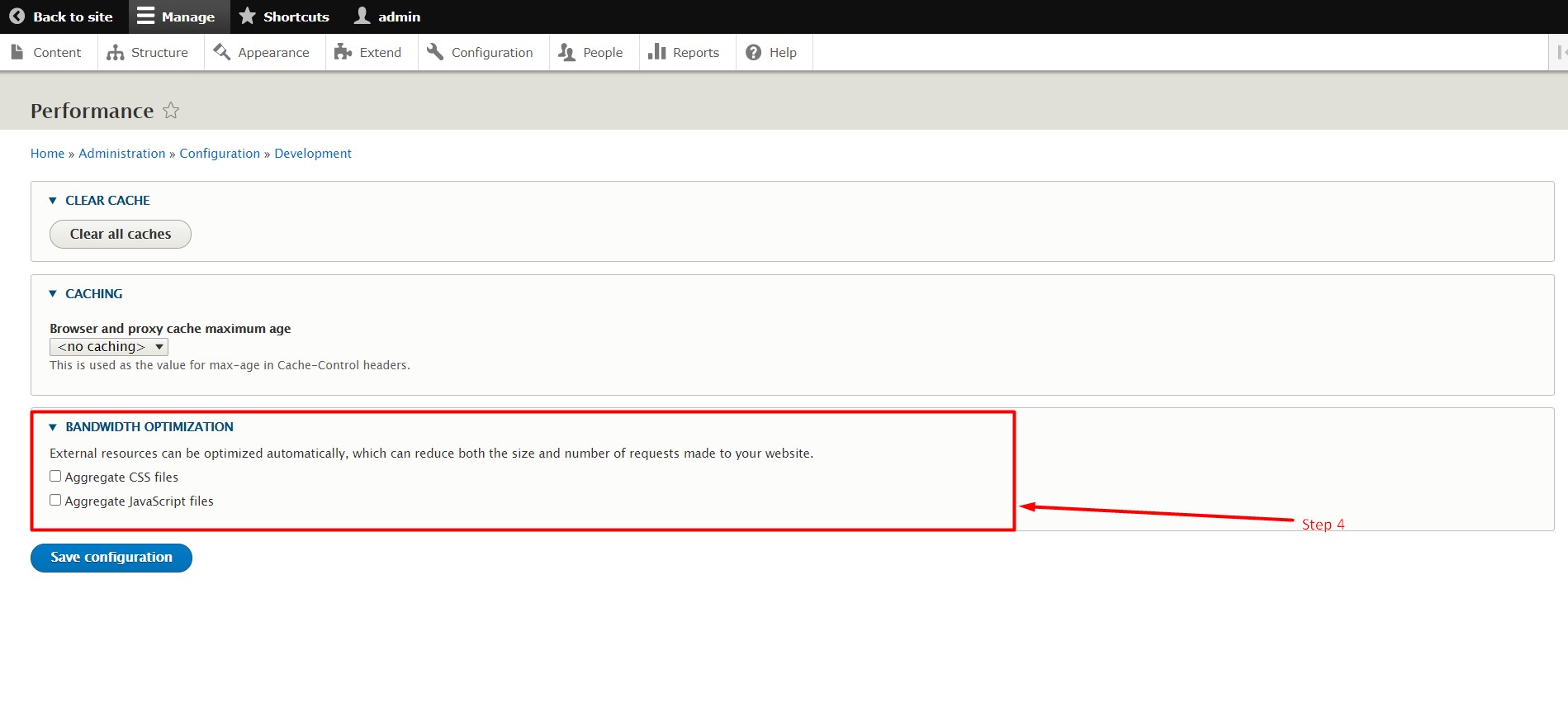Viewport: 1568px width, 727px height.
Task: Click the Configuration wrench icon
Action: (x=435, y=52)
